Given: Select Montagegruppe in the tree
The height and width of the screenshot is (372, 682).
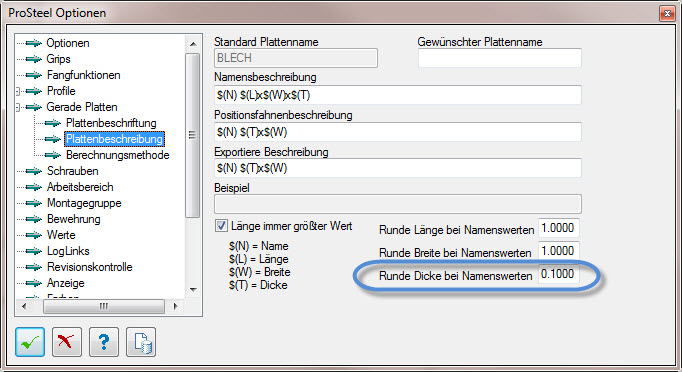Looking at the screenshot, I should [84, 203].
